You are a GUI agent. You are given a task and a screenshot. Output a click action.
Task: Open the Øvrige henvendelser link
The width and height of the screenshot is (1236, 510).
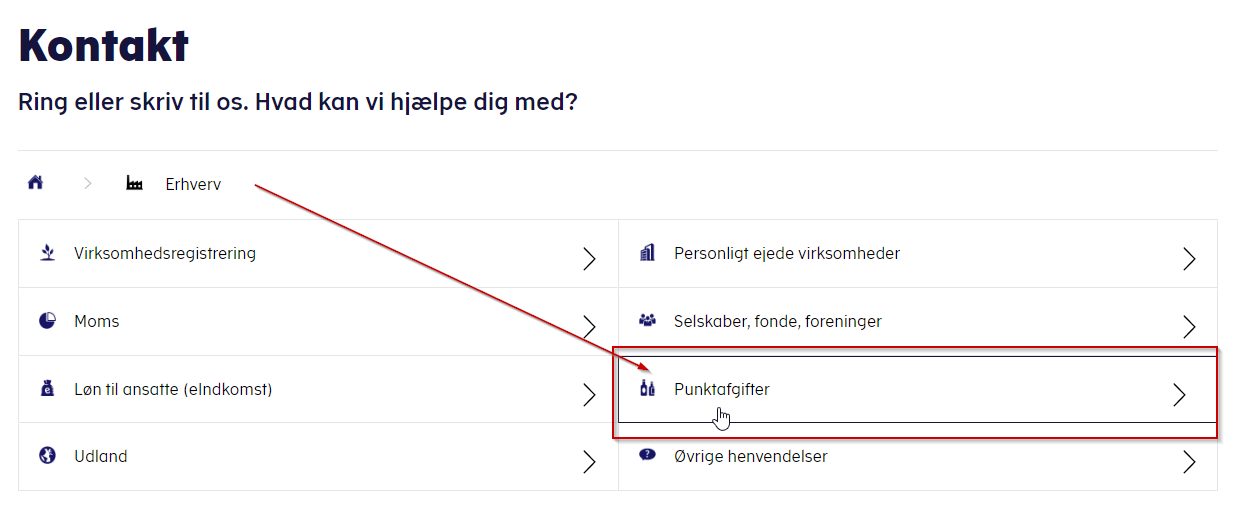(x=750, y=456)
